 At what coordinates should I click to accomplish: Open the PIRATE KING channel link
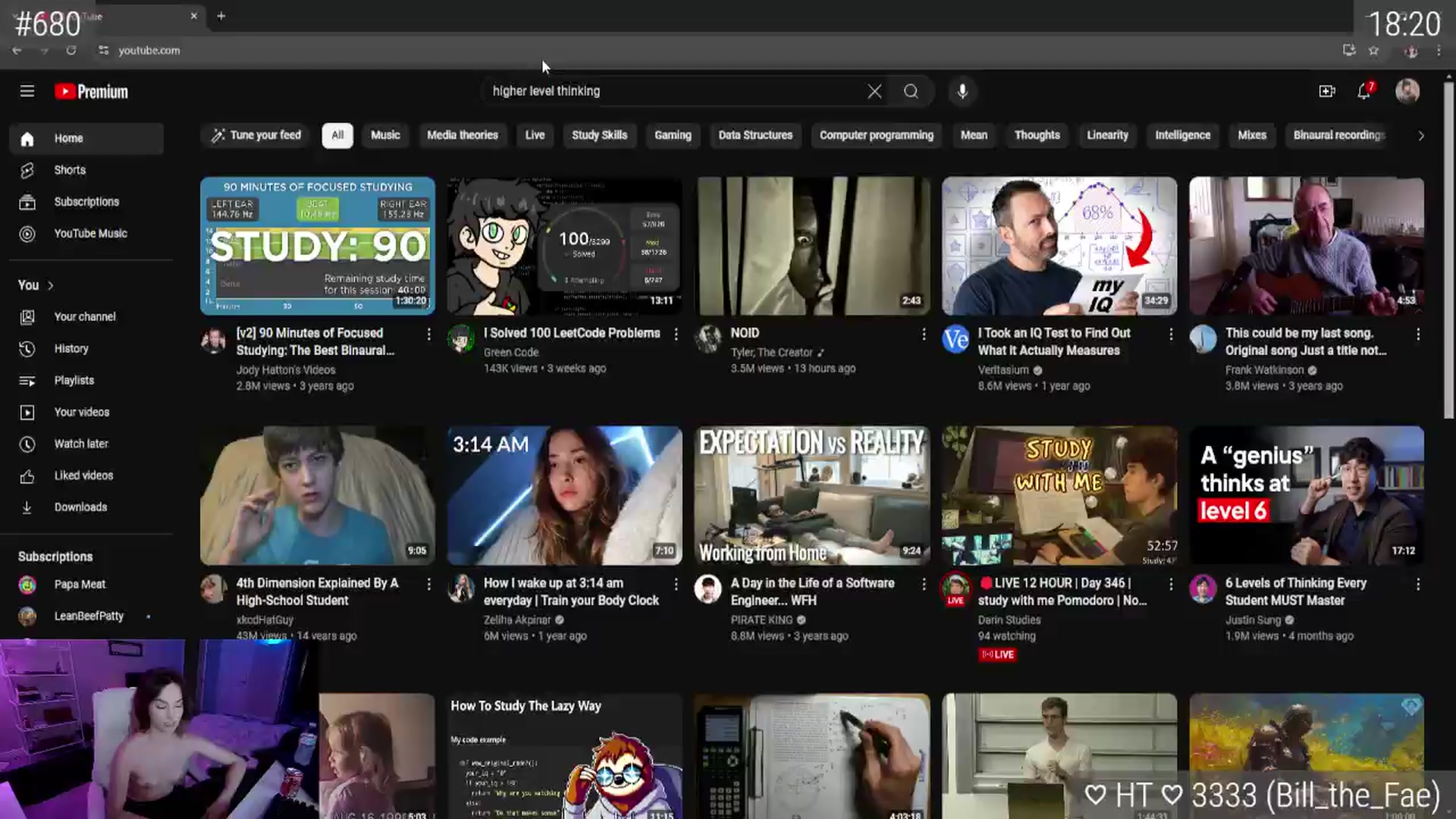[x=761, y=620]
